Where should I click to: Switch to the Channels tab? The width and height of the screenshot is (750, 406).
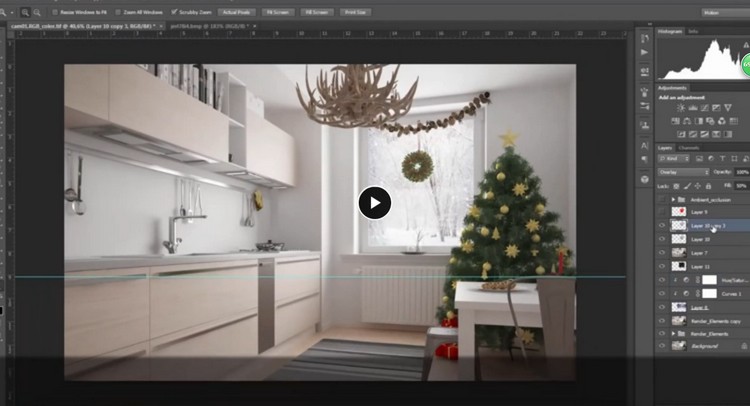[x=689, y=148]
